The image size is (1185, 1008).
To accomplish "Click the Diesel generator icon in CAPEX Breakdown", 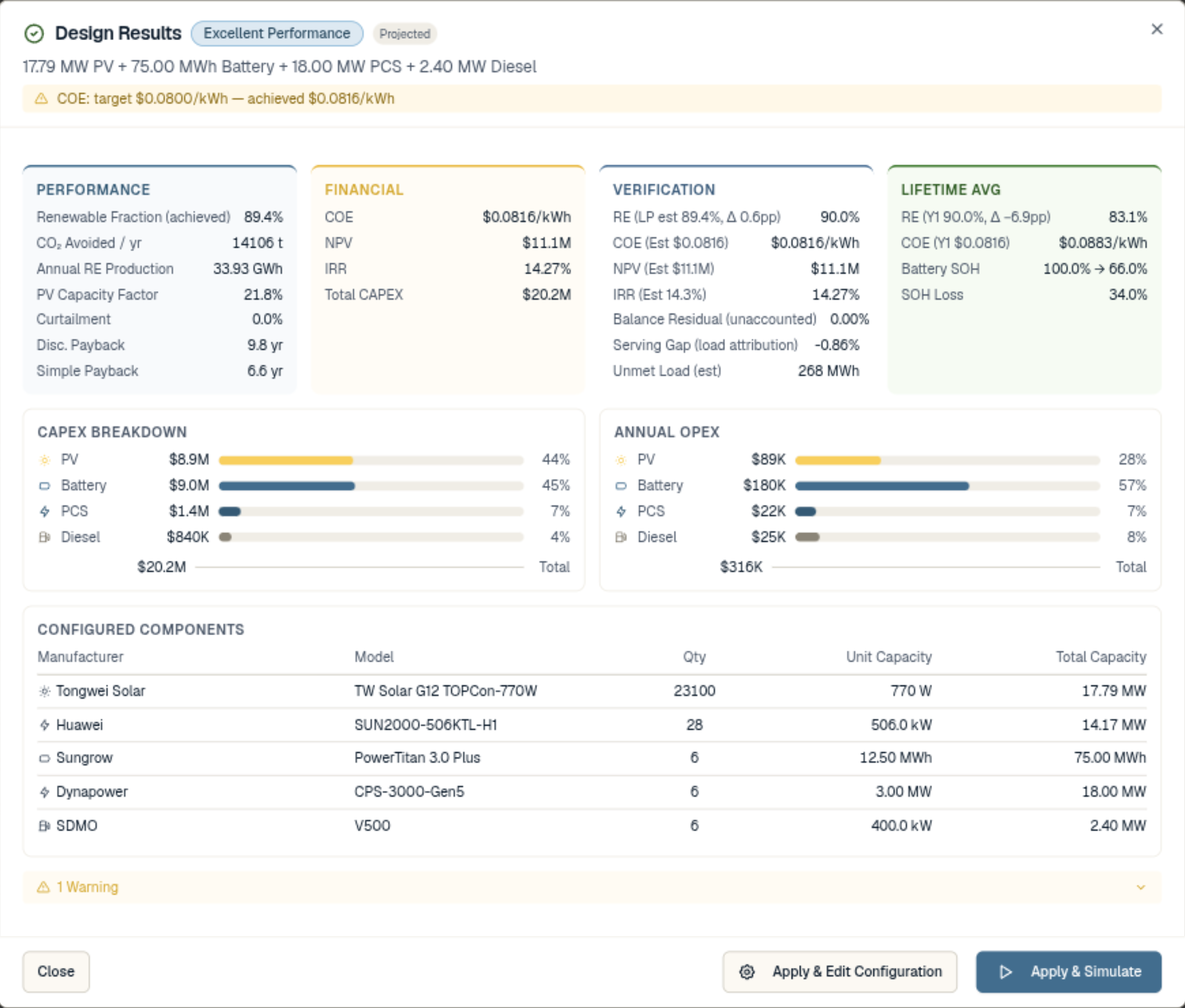I will click(x=45, y=537).
